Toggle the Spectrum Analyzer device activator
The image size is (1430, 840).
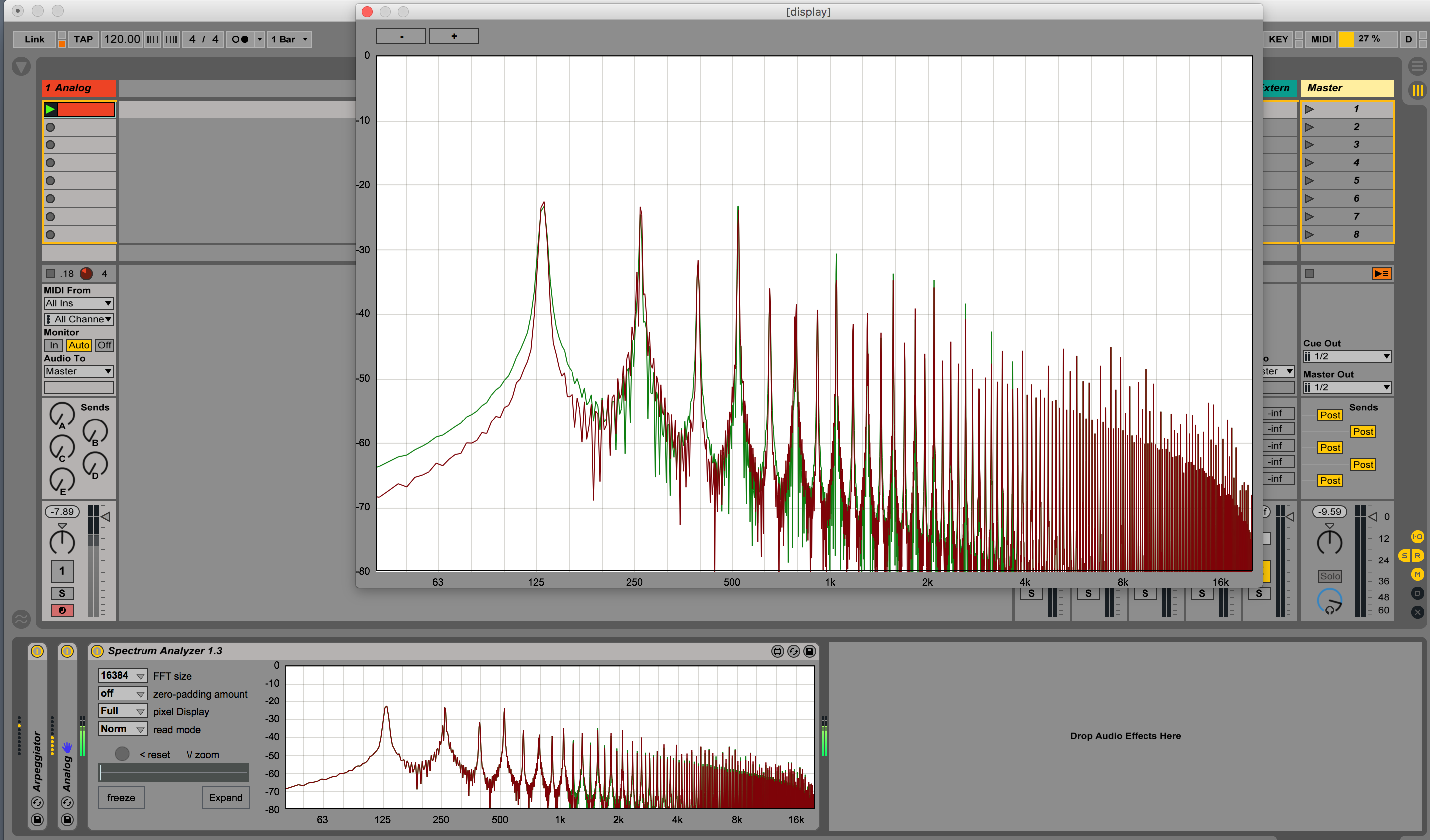(97, 651)
